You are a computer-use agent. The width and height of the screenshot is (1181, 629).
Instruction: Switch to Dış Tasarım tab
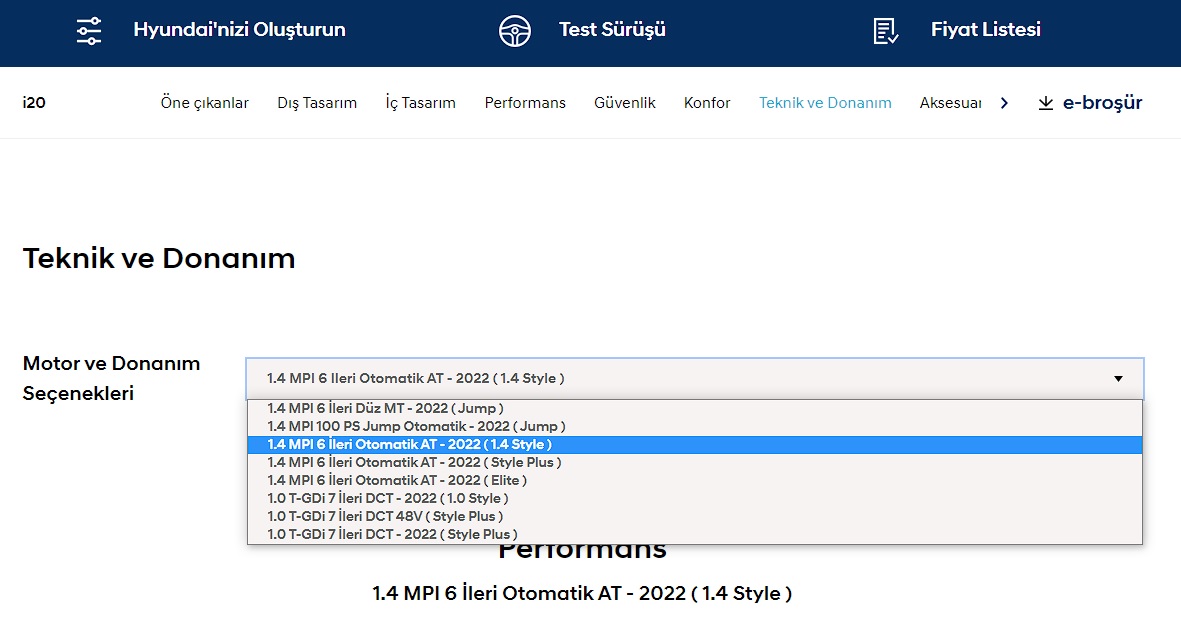coord(317,103)
